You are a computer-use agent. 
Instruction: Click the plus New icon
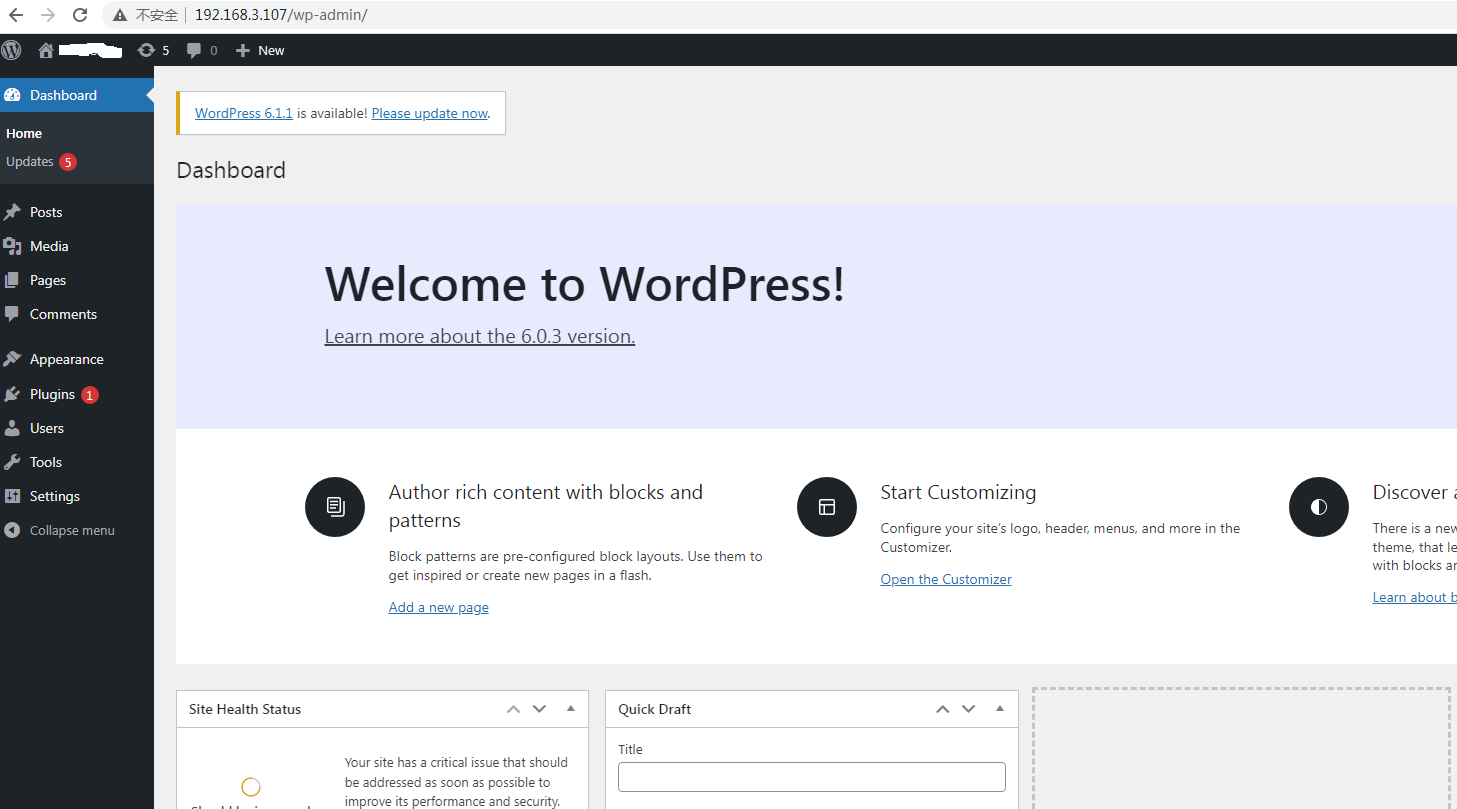pyautogui.click(x=242, y=50)
